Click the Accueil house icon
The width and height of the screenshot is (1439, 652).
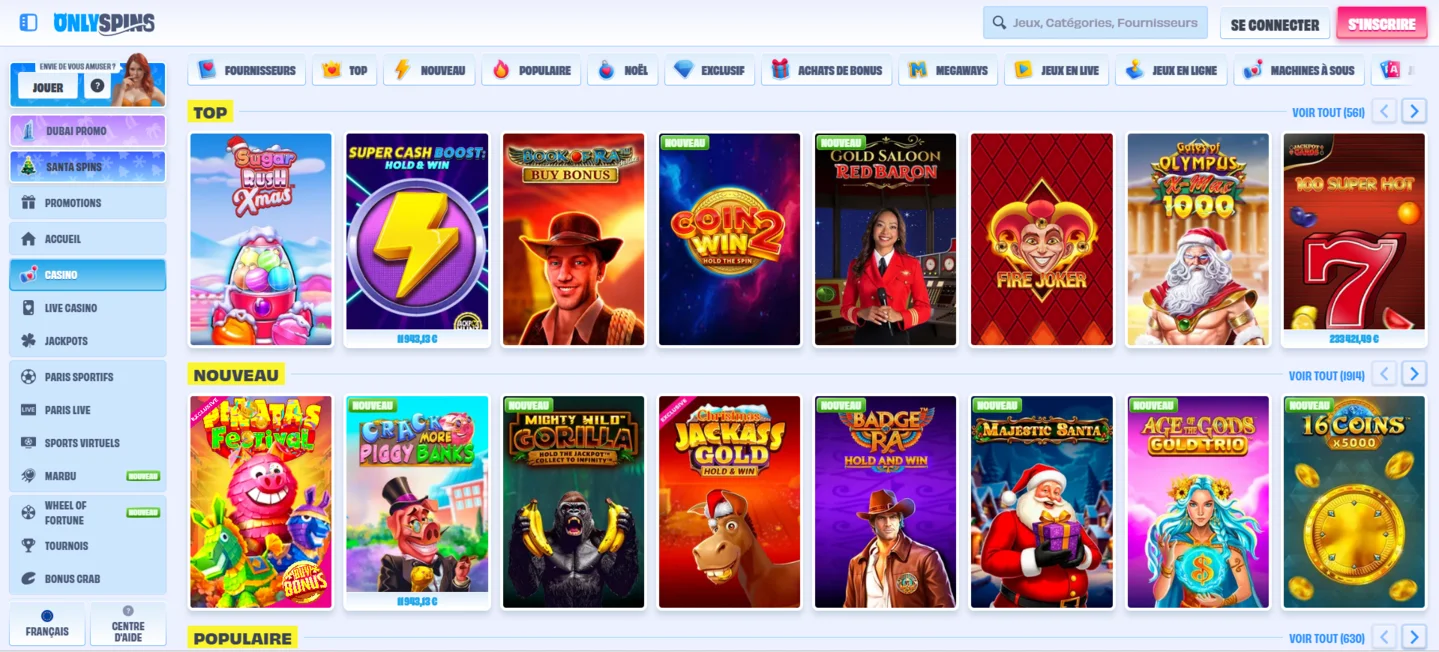[28, 239]
